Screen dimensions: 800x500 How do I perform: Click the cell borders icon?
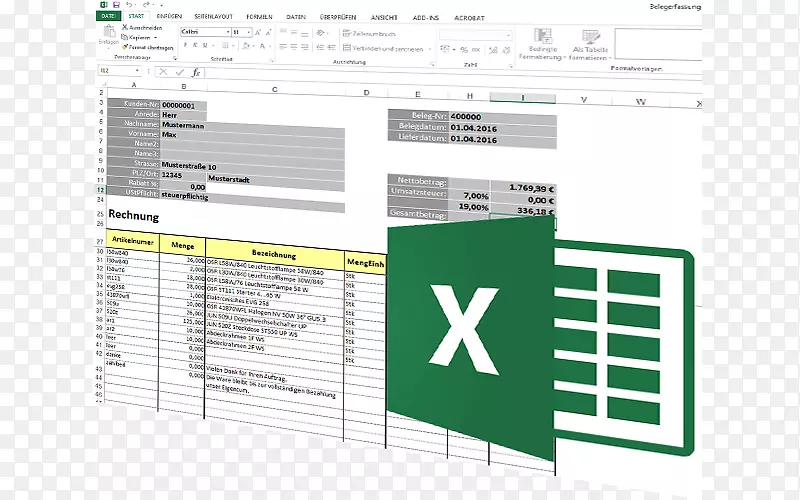coord(225,46)
